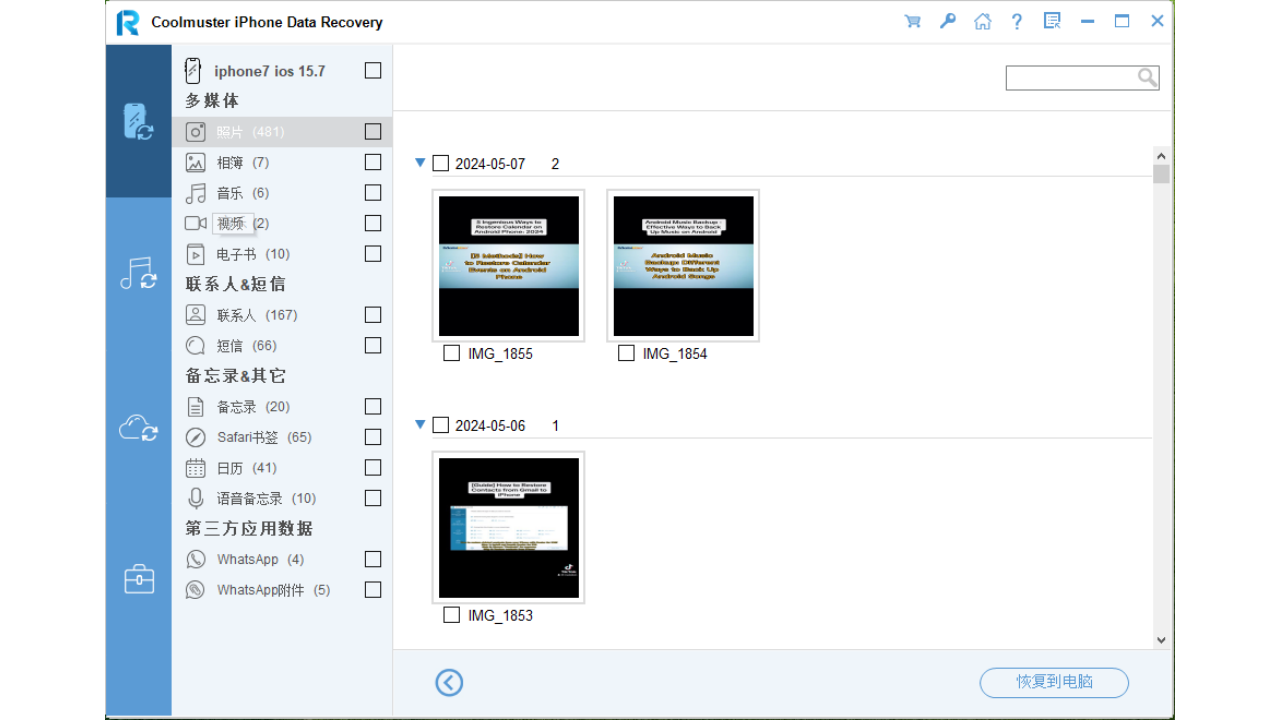Check the 照片 (481) checkbox
The image size is (1280, 720).
pyautogui.click(x=372, y=131)
